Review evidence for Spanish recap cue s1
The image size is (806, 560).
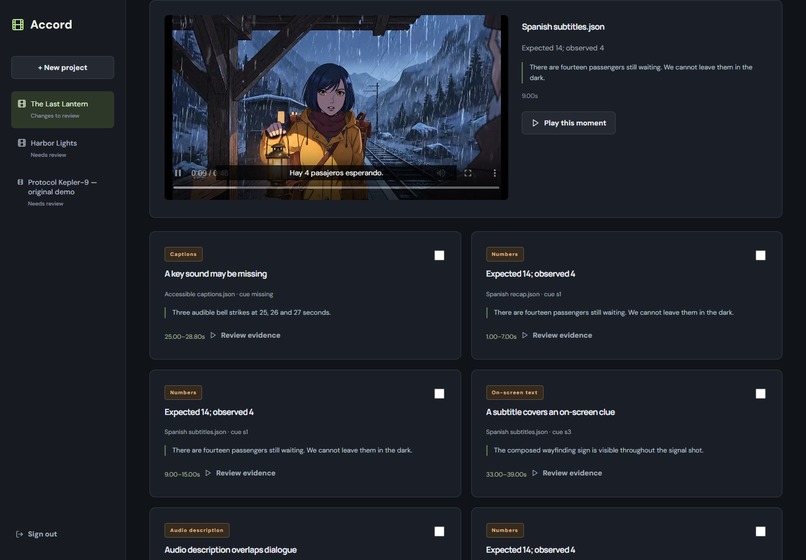click(557, 335)
